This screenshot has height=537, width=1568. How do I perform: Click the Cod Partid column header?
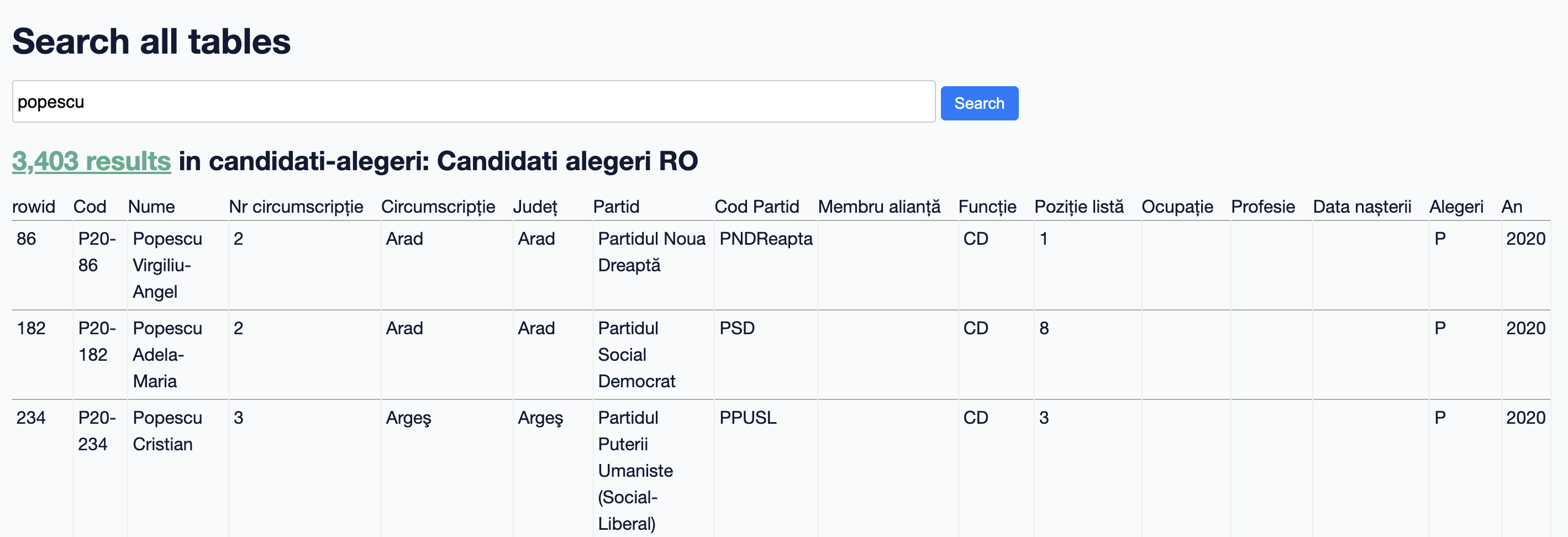point(756,207)
